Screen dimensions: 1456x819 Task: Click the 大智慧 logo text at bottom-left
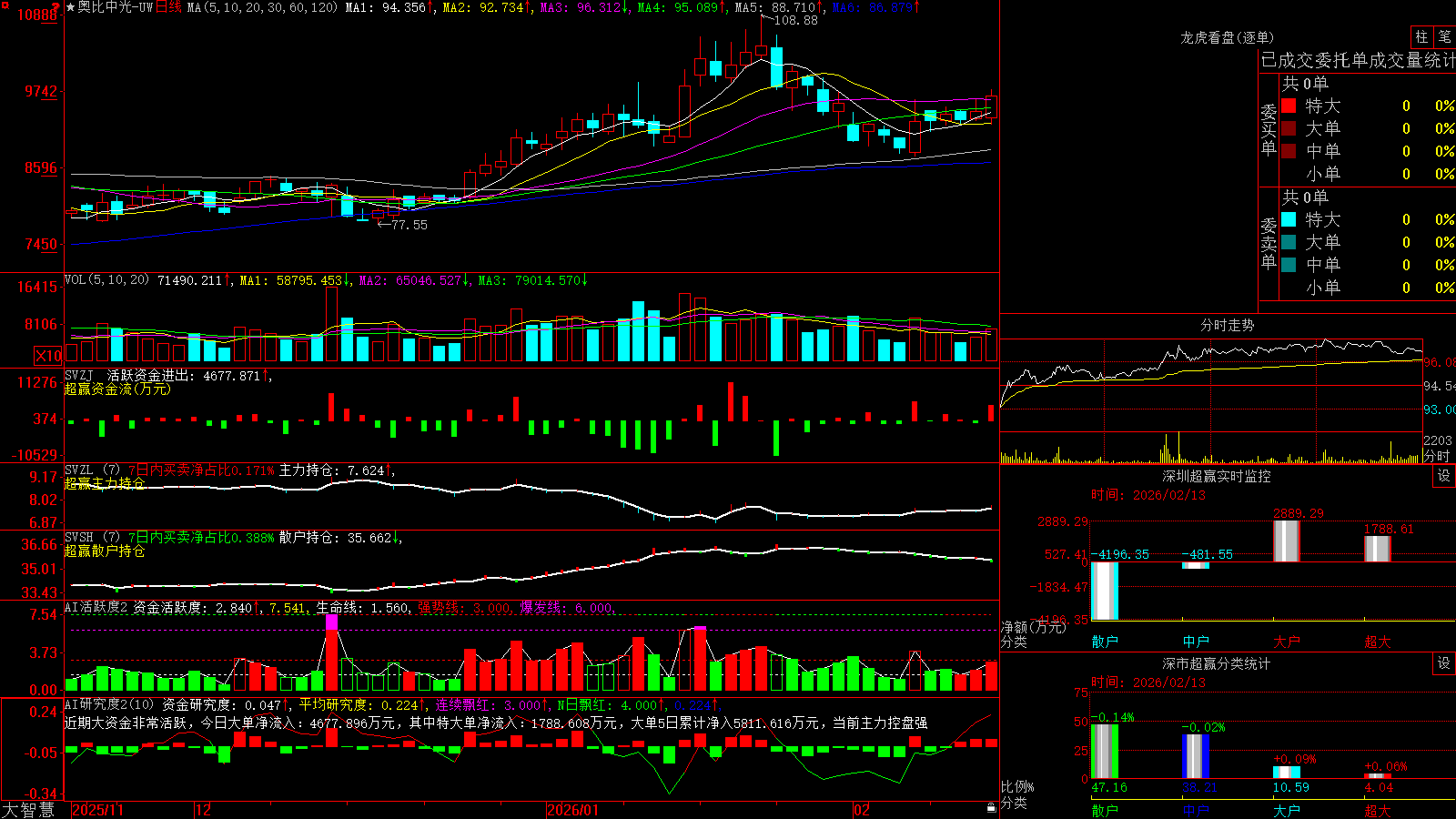coord(28,810)
